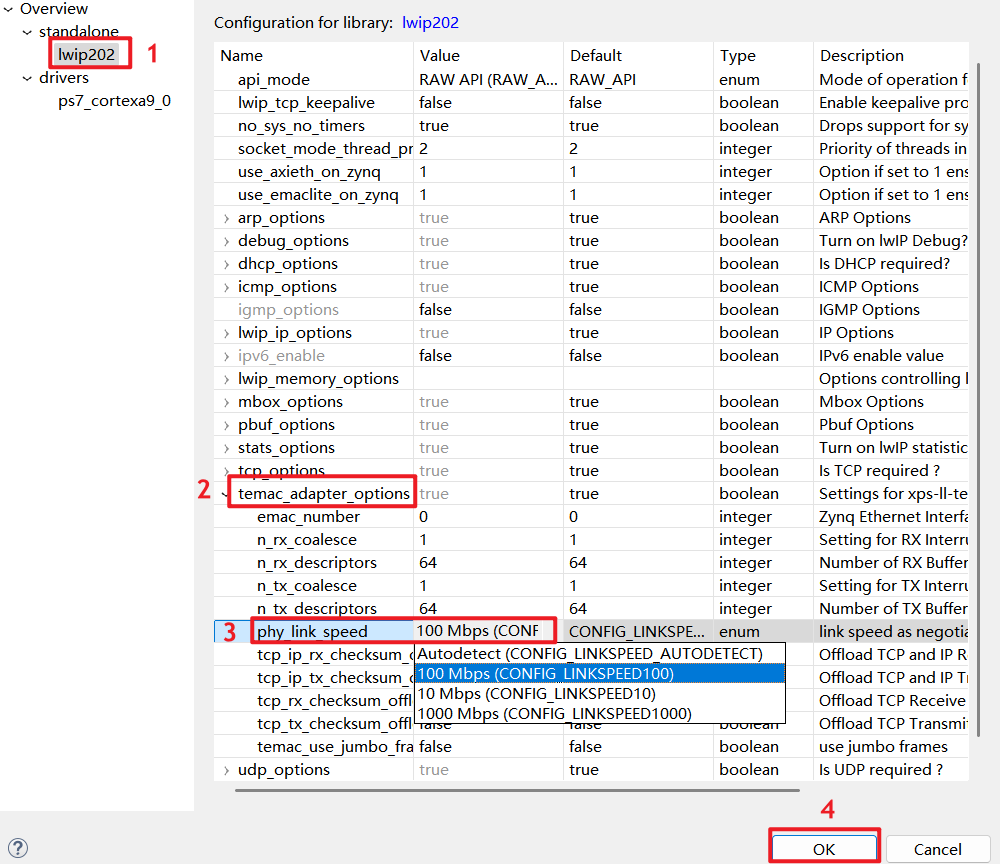Expand the dhcp_options row
This screenshot has height=864, width=1000.
click(x=227, y=264)
